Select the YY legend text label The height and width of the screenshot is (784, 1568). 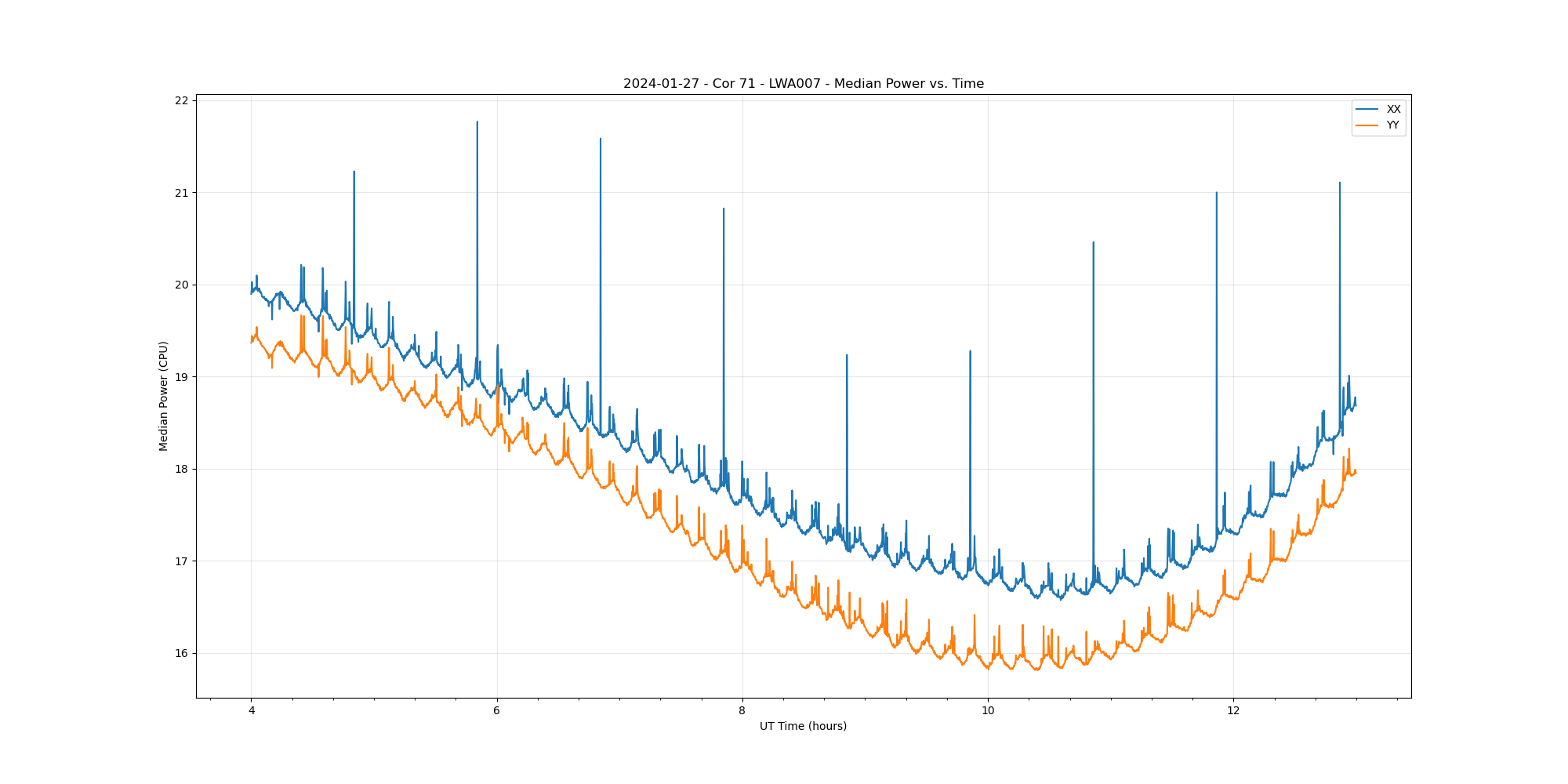click(1393, 125)
